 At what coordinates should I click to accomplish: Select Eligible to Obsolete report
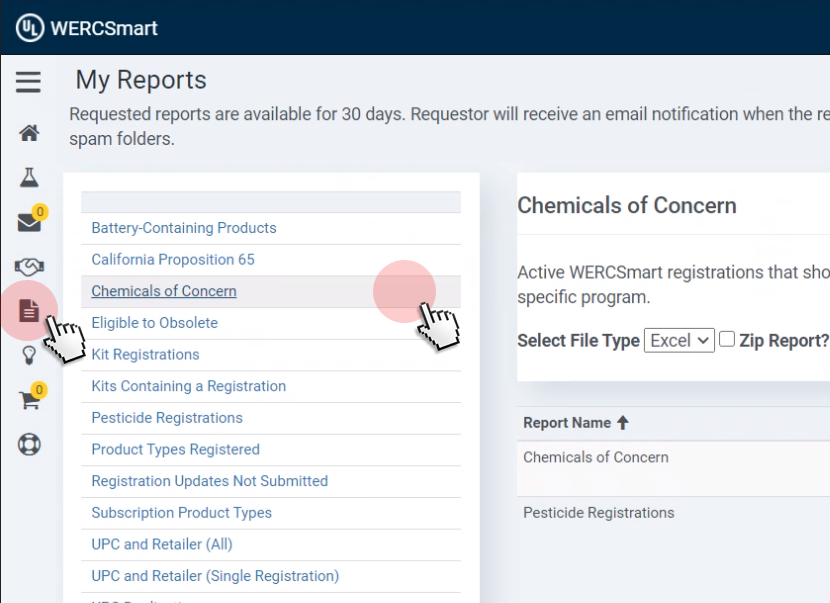(154, 323)
